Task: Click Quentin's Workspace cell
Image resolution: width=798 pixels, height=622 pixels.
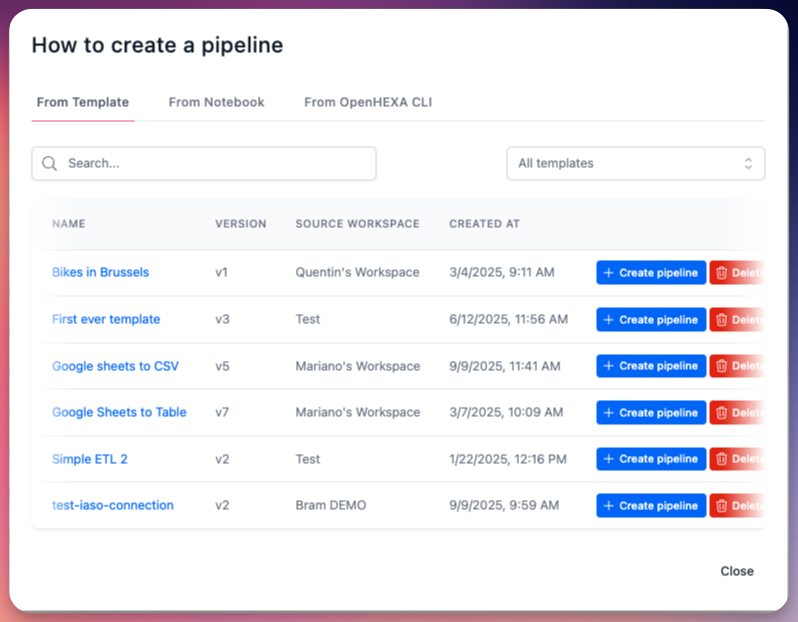Action: pos(357,272)
